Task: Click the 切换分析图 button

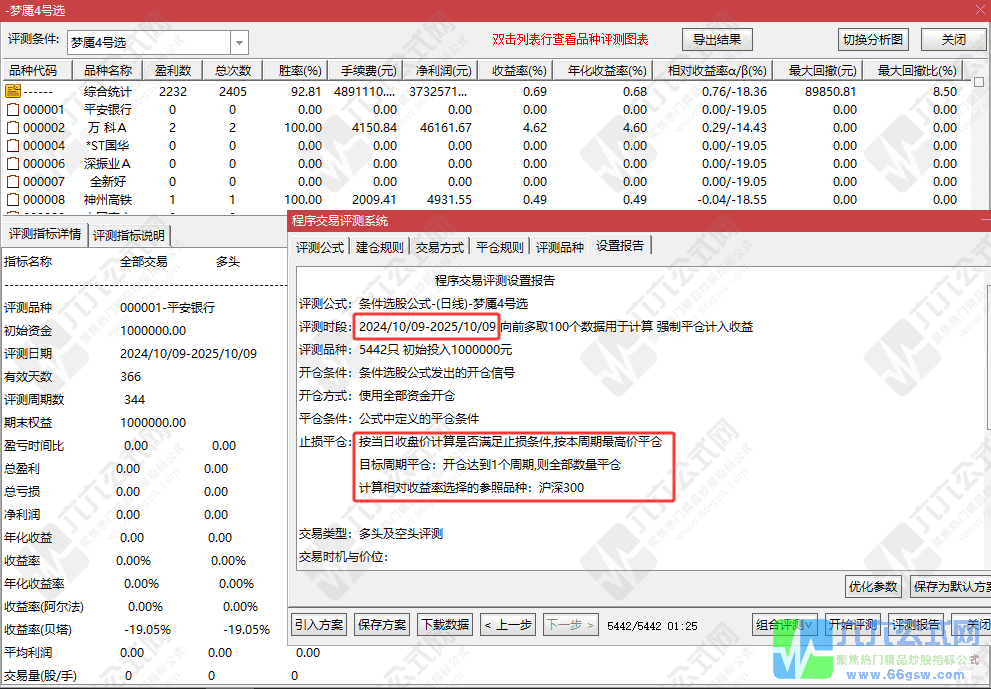Action: [x=875, y=39]
